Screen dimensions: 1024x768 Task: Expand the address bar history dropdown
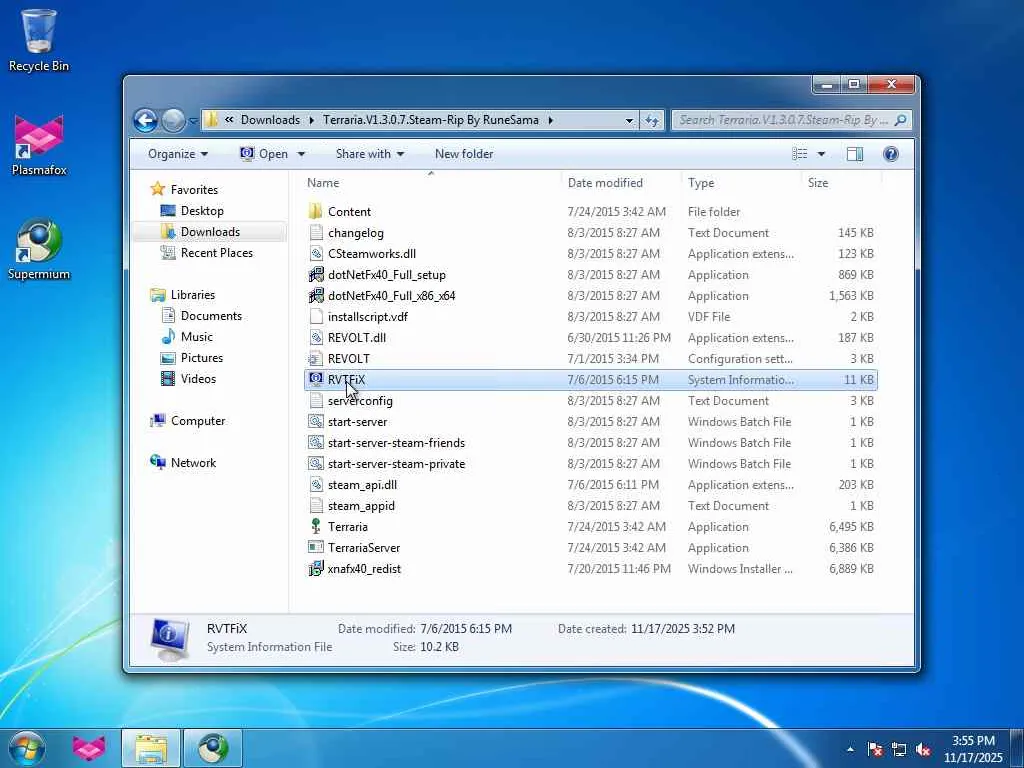629,120
